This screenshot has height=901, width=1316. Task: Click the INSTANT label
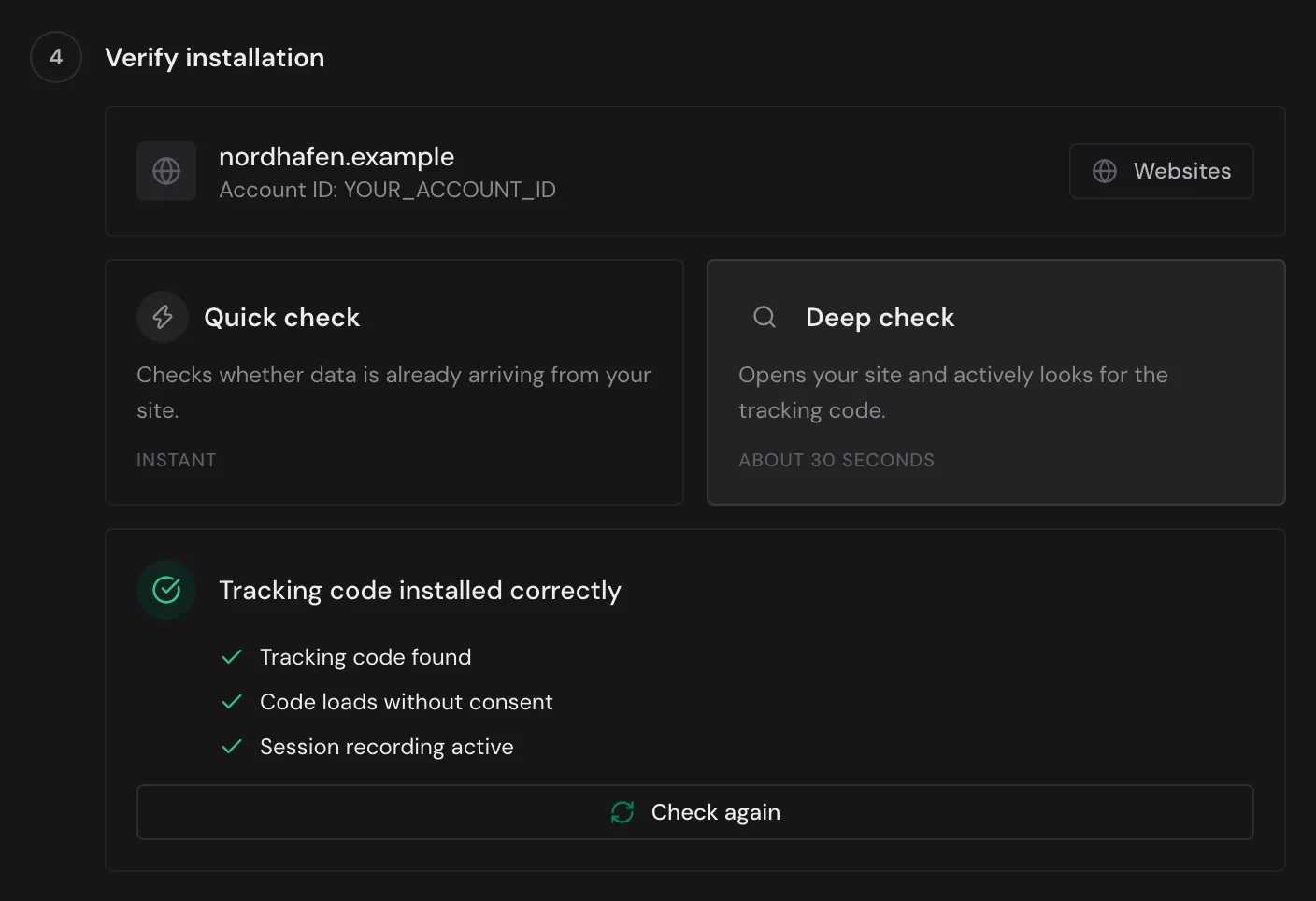coord(176,460)
